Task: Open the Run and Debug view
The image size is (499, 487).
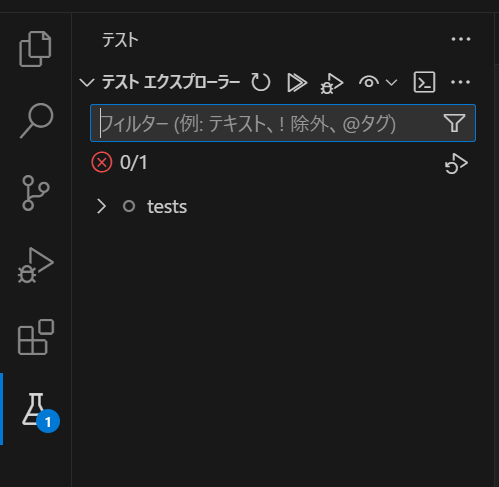Action: (35, 265)
